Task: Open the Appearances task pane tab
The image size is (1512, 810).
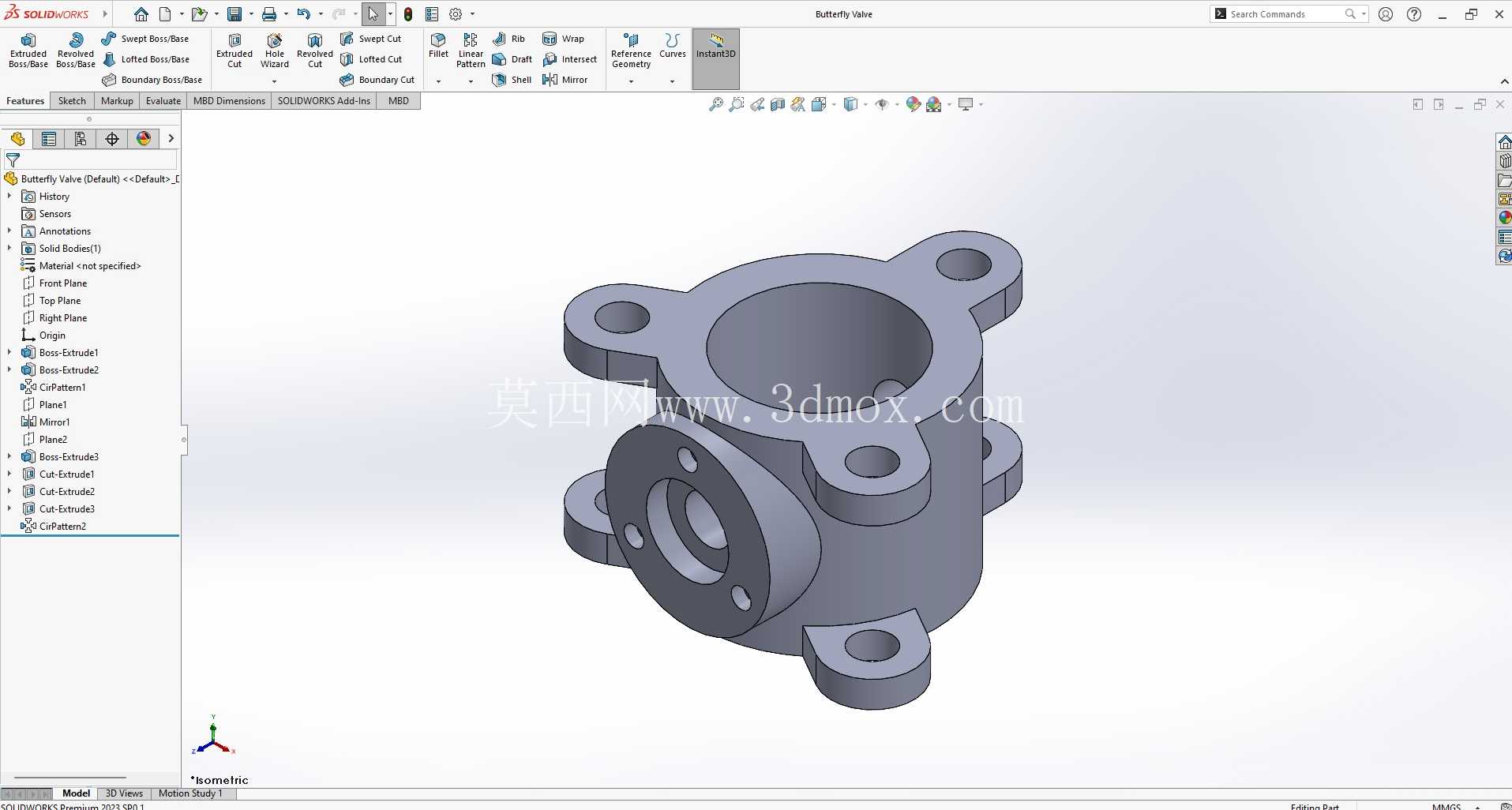Action: point(1504,218)
